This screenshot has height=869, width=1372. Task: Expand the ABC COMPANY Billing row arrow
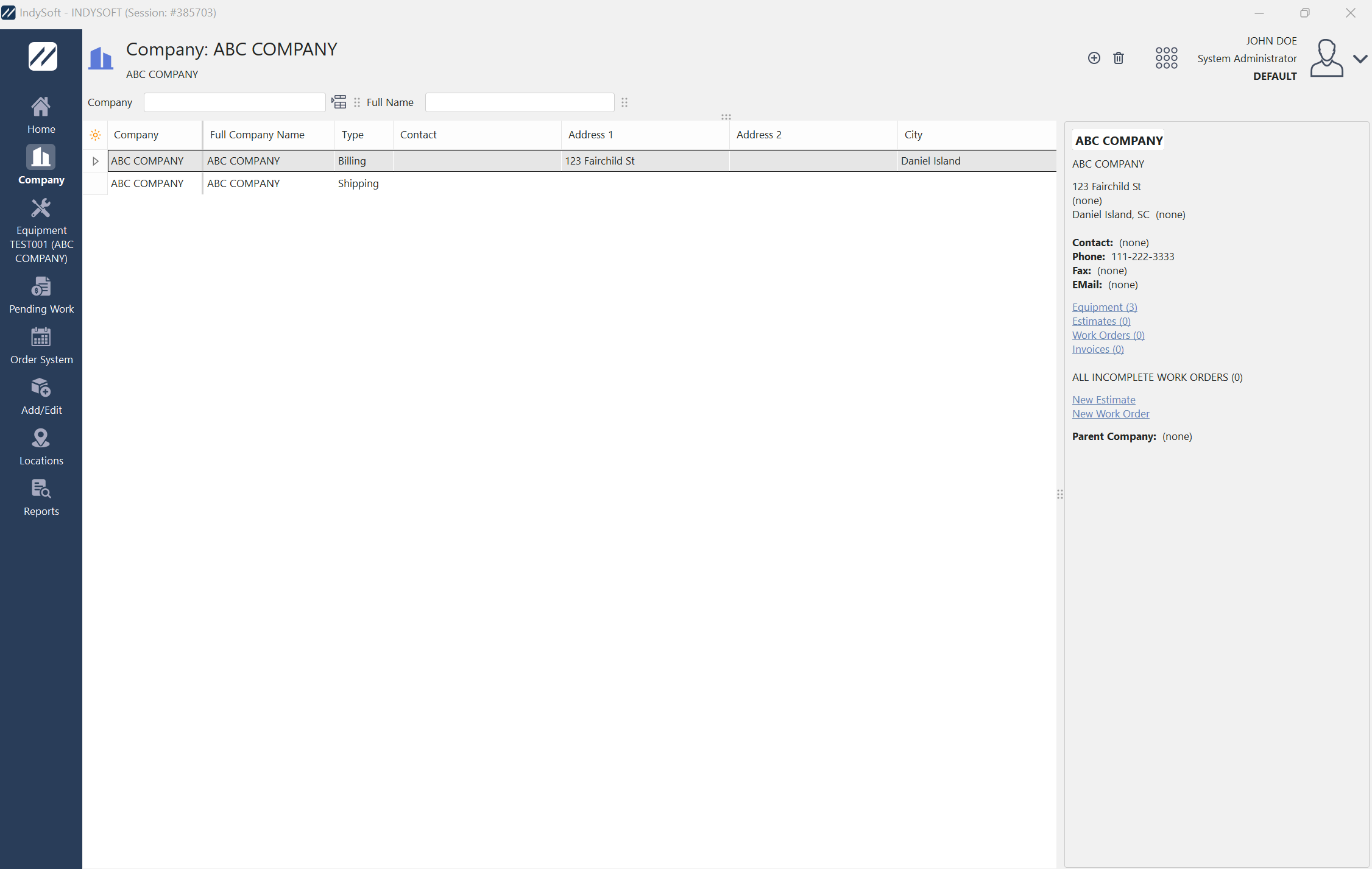pos(95,161)
